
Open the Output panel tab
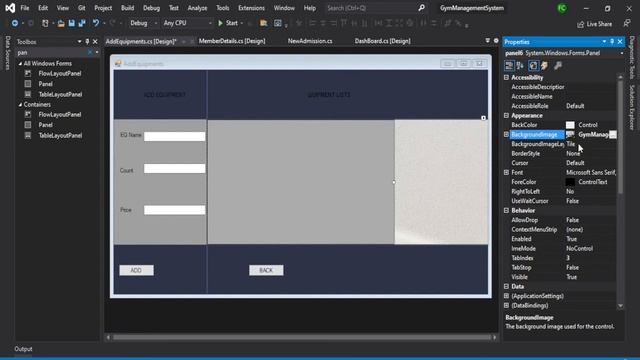click(23, 349)
